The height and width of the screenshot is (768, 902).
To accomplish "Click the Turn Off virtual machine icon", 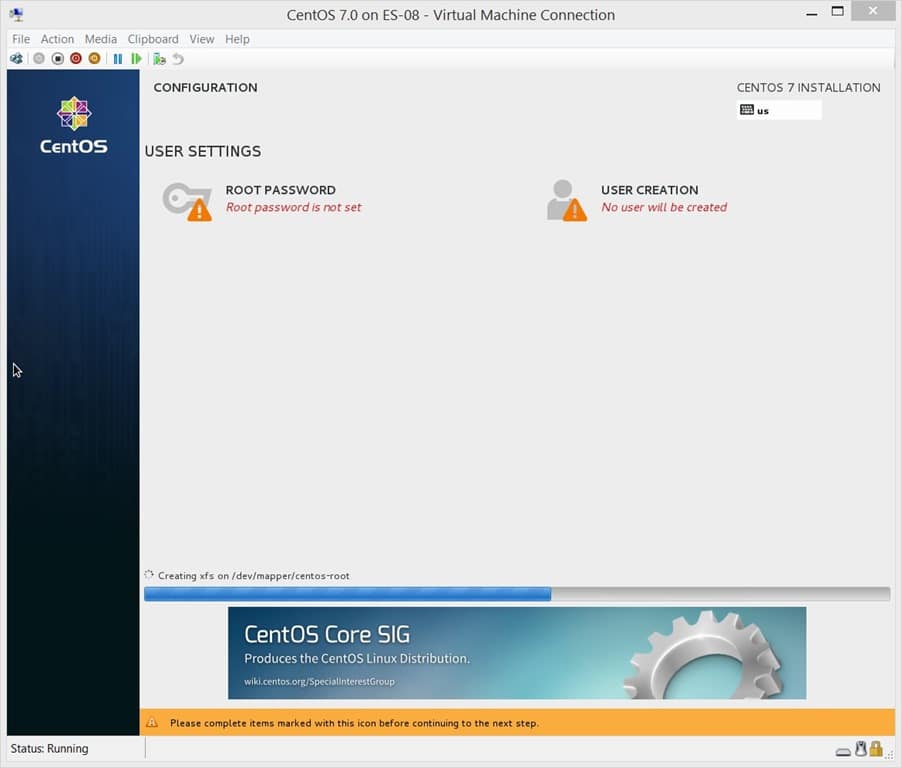I will click(x=58, y=59).
